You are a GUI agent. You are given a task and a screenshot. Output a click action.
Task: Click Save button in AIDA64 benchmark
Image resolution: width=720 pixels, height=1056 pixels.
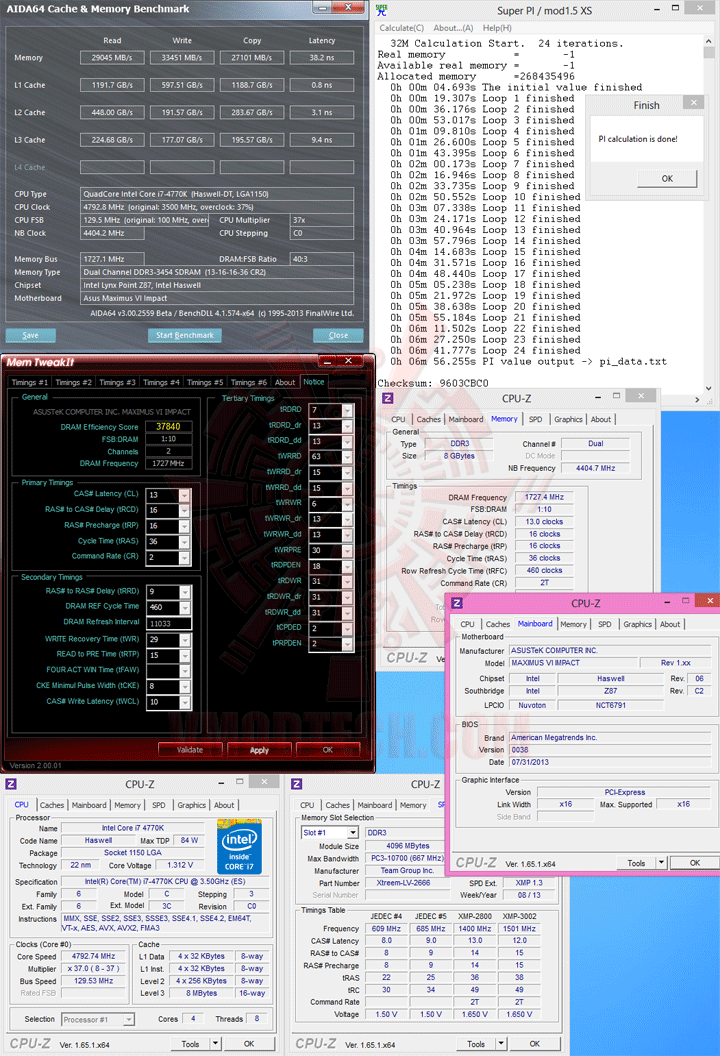[31, 335]
